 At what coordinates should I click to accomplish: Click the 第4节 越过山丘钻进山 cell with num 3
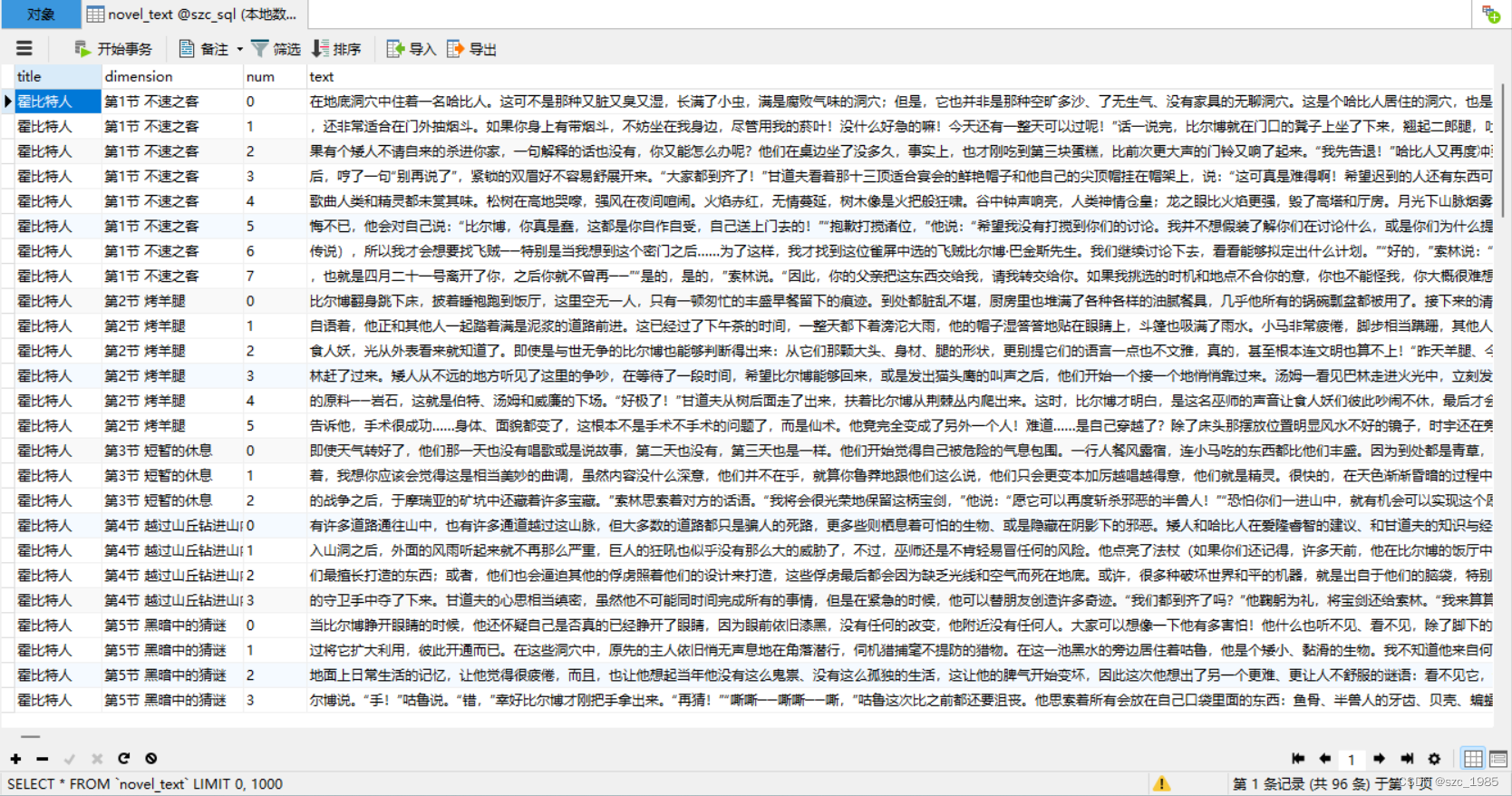click(172, 600)
